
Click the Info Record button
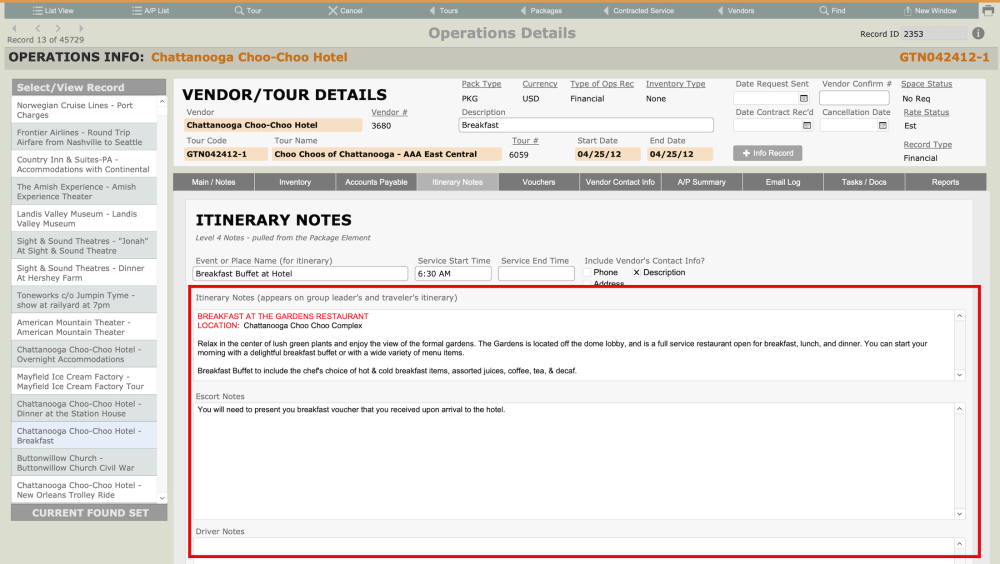[x=767, y=153]
